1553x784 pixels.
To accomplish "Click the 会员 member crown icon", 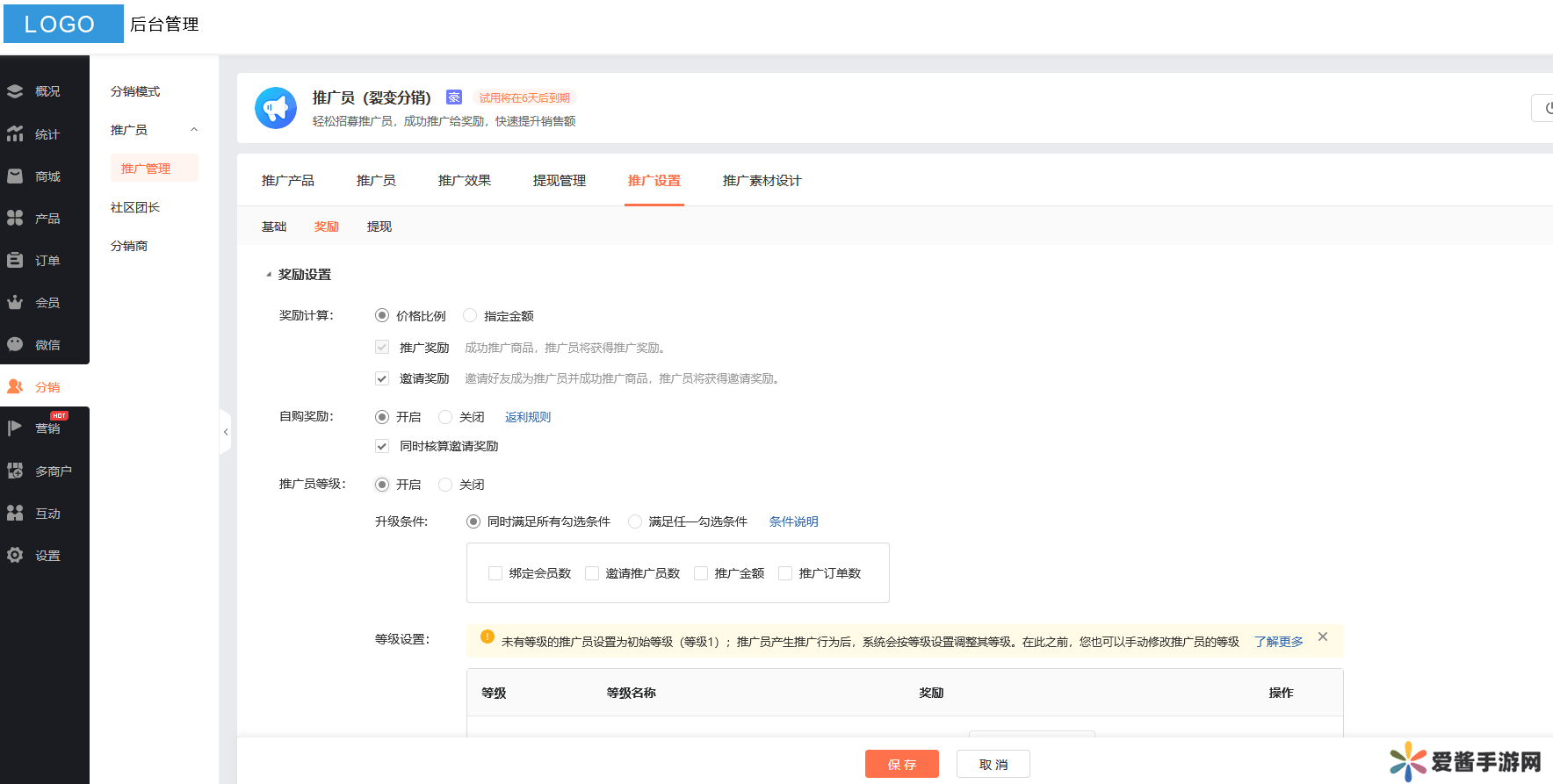I will pyautogui.click(x=15, y=303).
